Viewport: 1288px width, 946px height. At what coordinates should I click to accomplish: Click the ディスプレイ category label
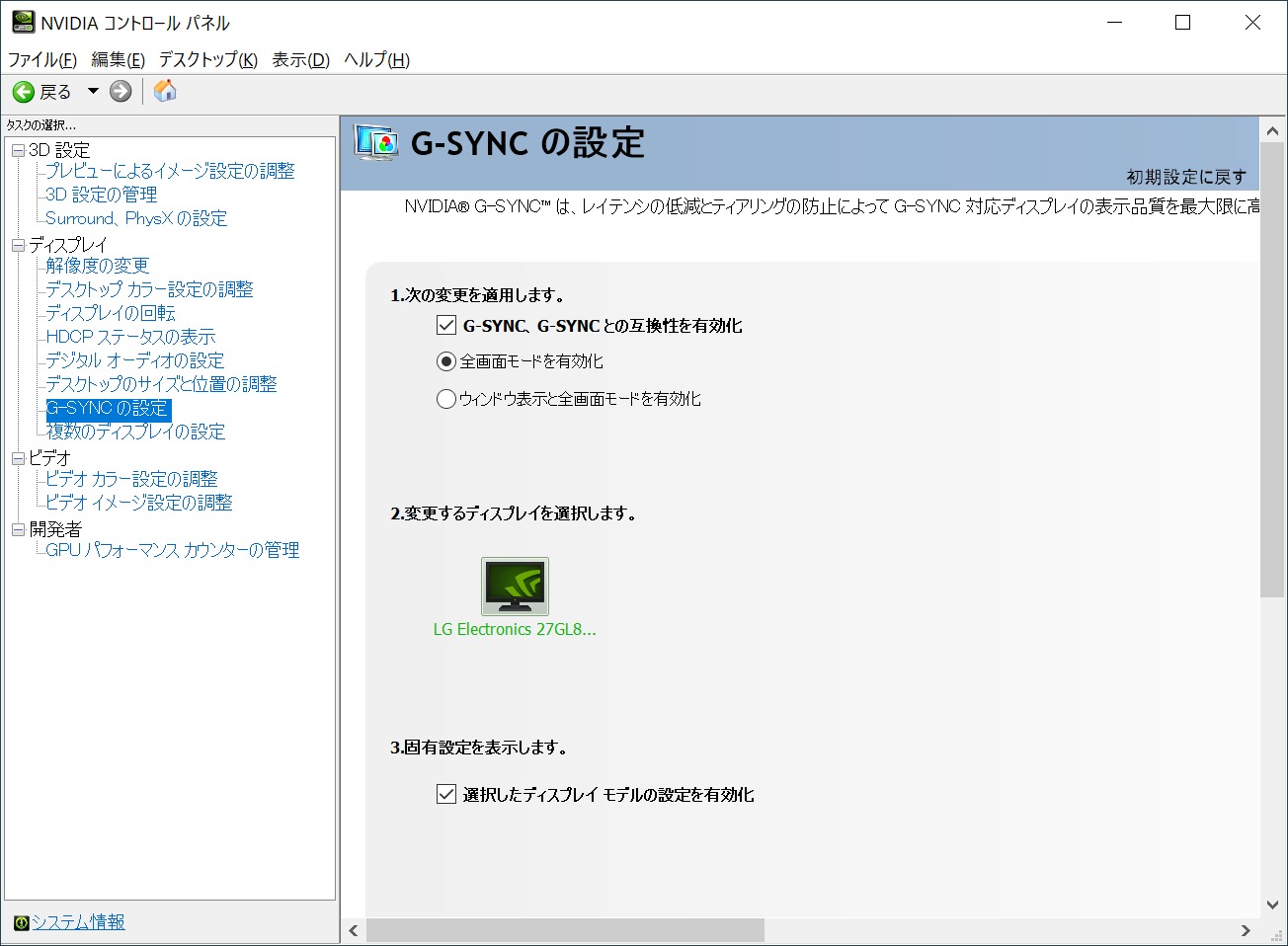[x=67, y=245]
